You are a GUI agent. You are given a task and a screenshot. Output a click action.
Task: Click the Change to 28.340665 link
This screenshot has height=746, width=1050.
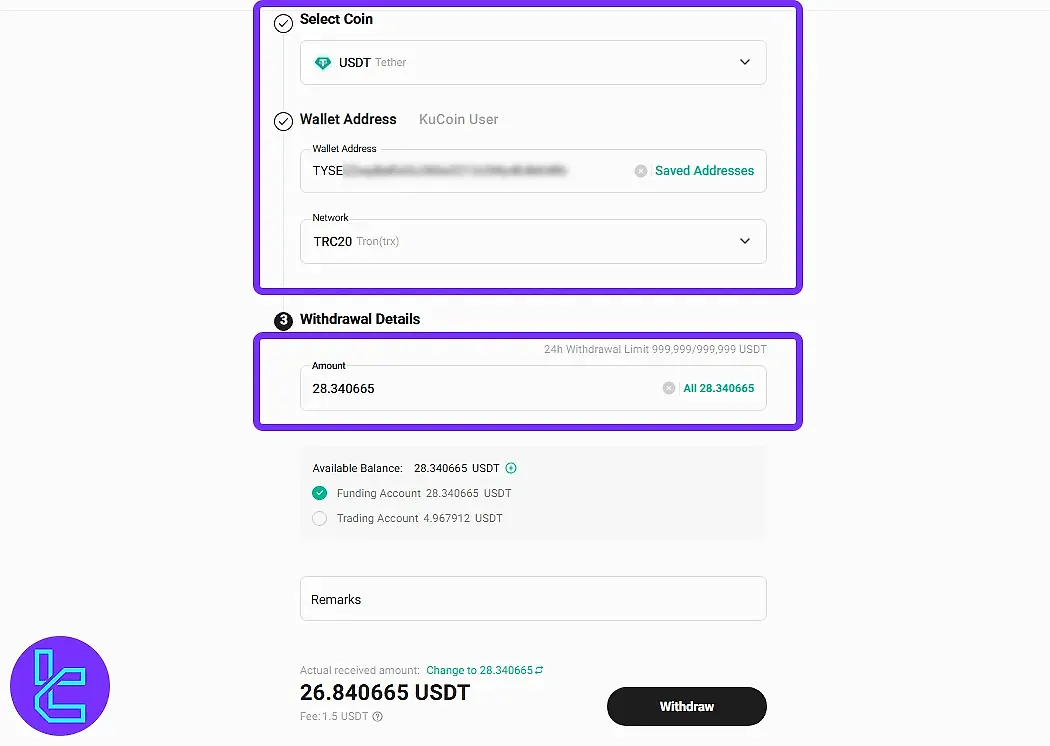(x=480, y=670)
